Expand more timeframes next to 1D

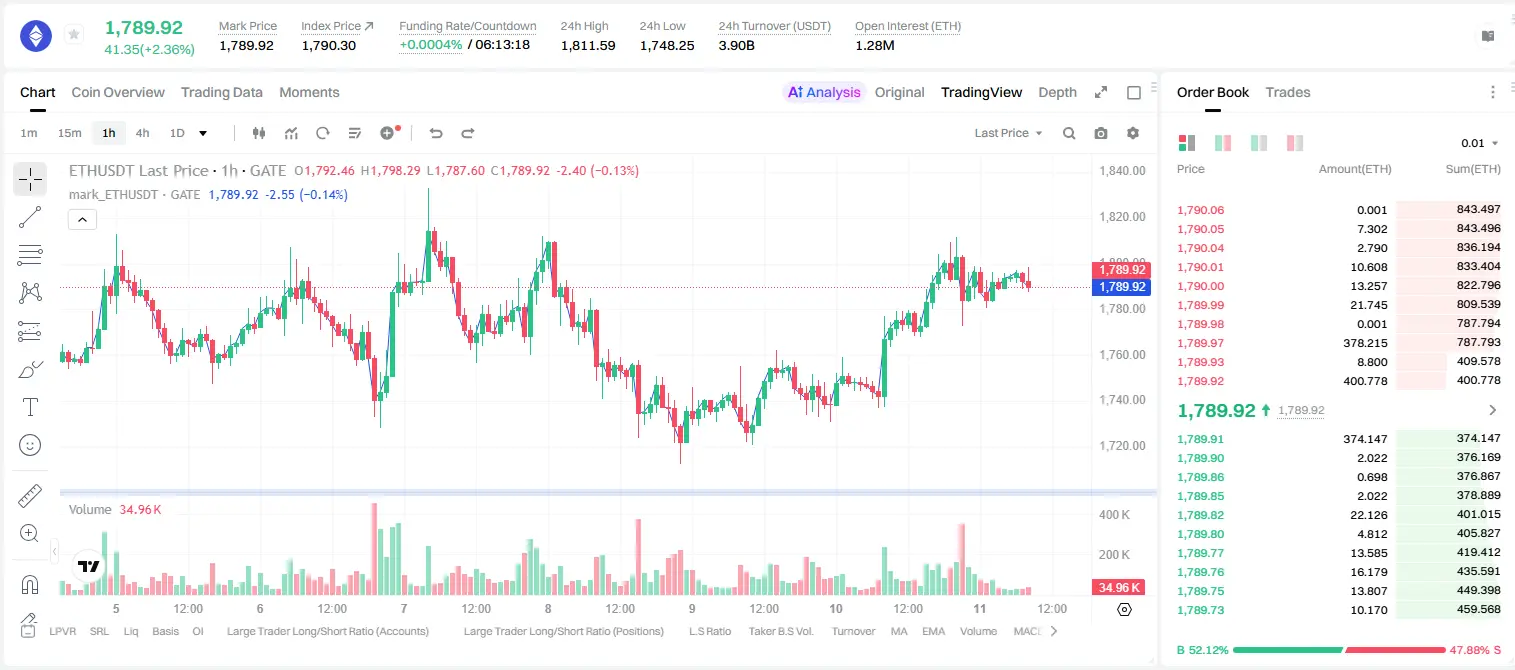[x=203, y=133]
